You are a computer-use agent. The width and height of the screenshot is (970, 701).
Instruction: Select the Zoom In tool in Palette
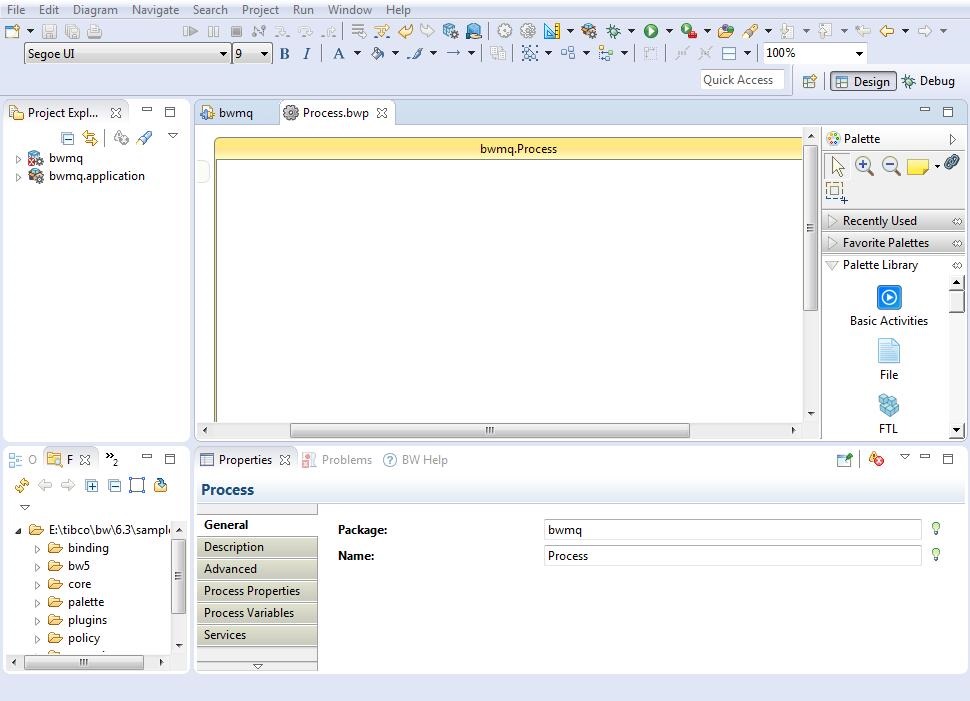pos(864,166)
